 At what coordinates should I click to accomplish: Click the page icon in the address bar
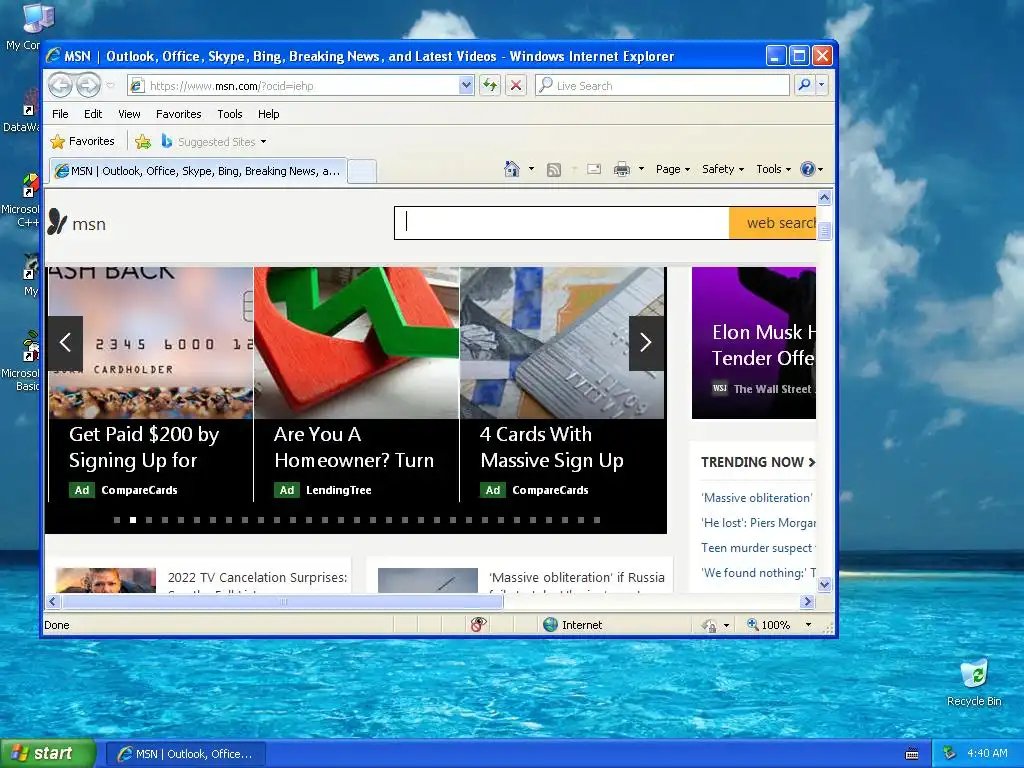coord(136,86)
